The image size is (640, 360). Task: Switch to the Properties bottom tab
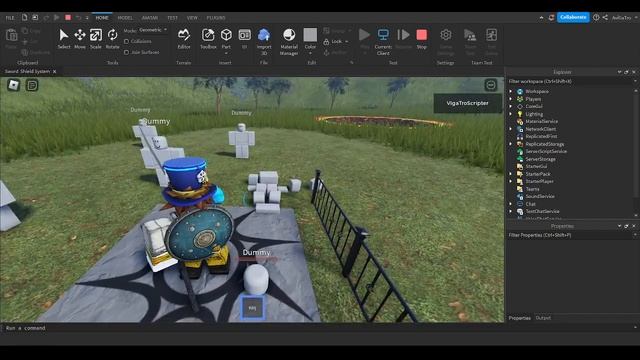tap(519, 318)
